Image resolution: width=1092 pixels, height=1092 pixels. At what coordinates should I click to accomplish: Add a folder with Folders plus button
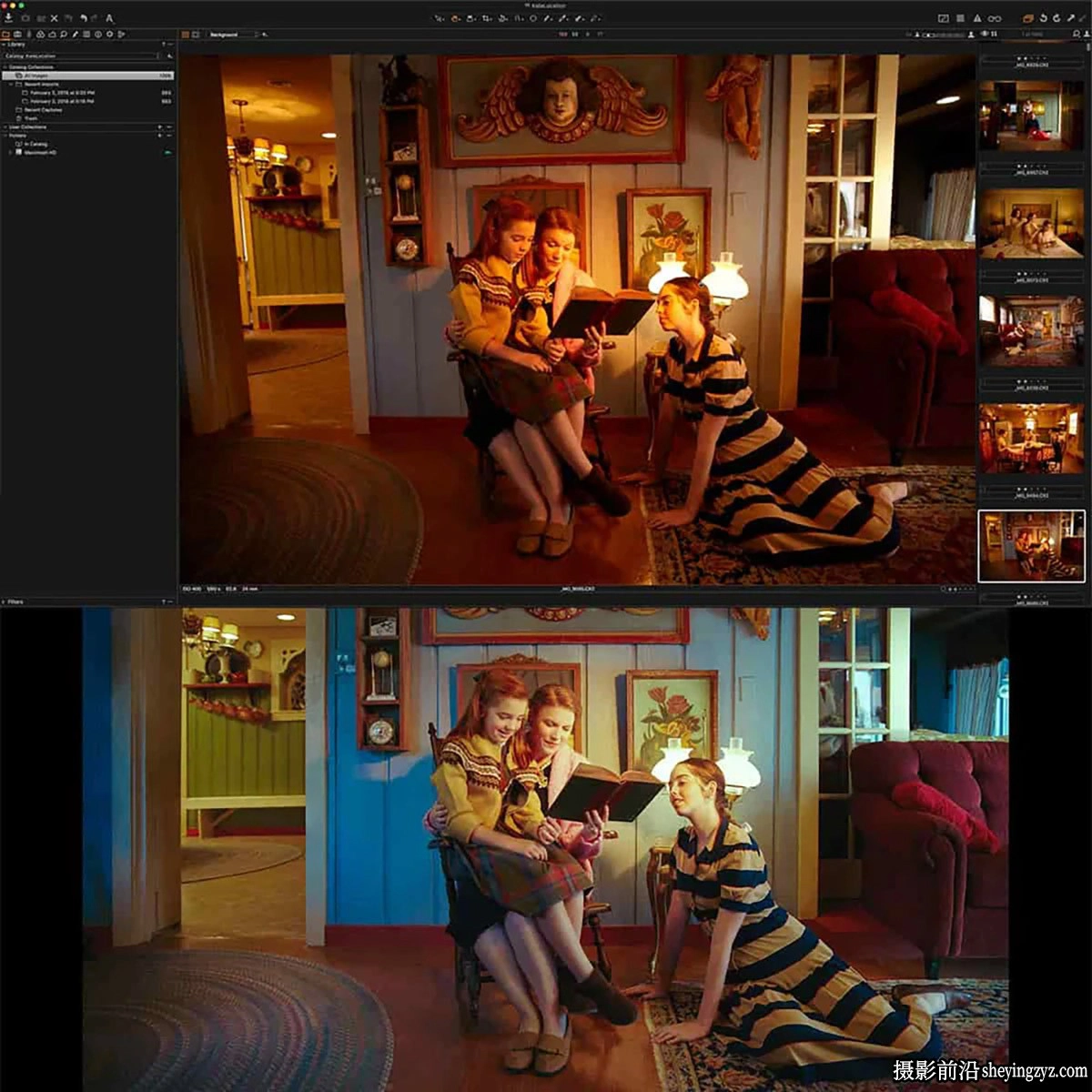pos(159,136)
